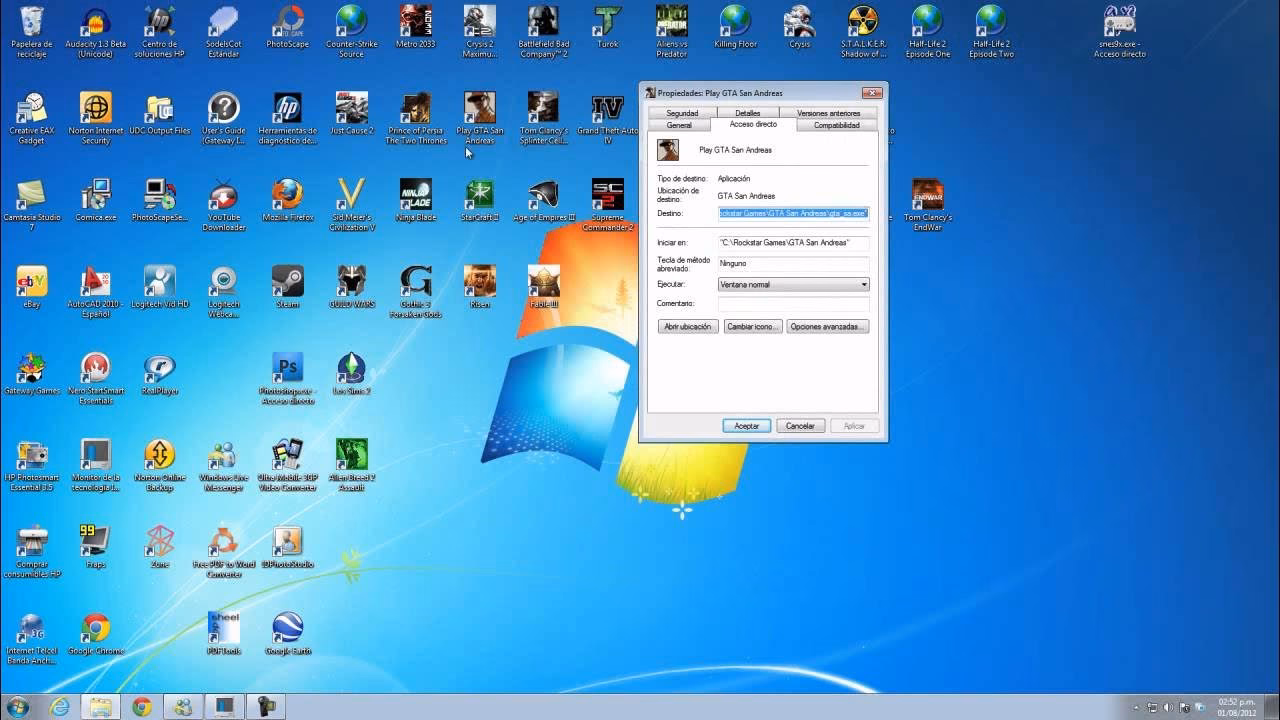This screenshot has width=1280, height=720.
Task: Select the Play GTA San Andreas desktop shortcut
Action: pos(479,118)
